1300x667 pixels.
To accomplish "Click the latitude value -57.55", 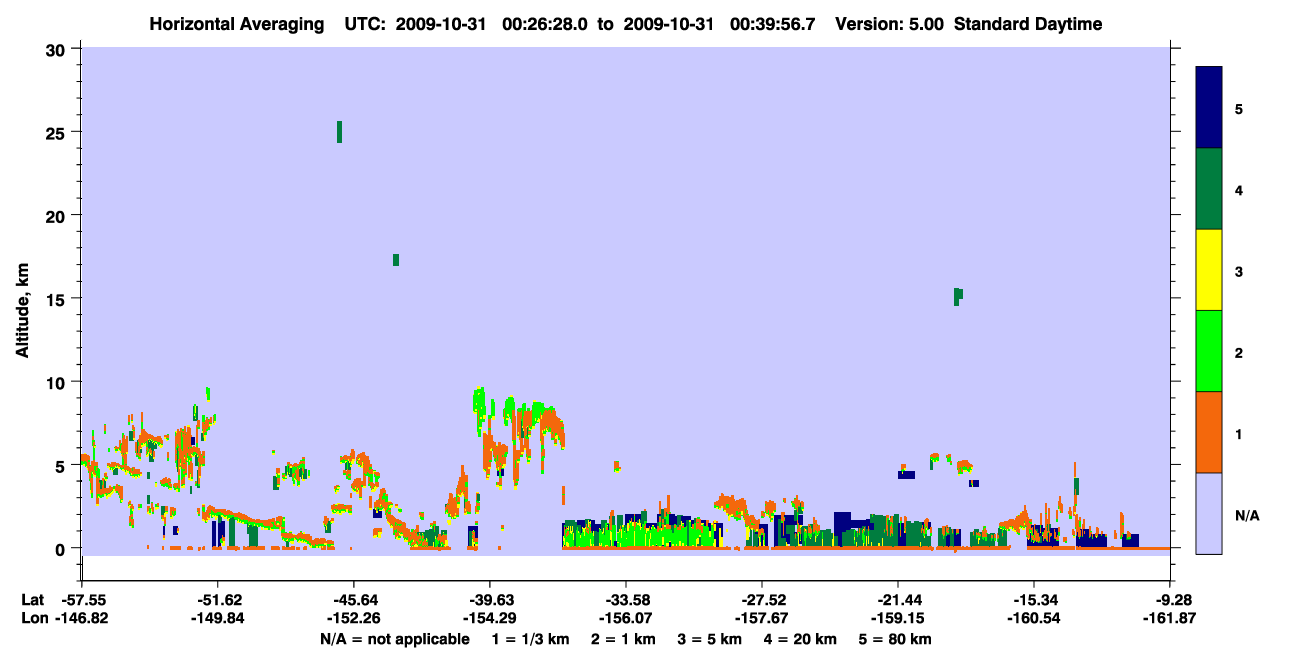I will coord(82,600).
